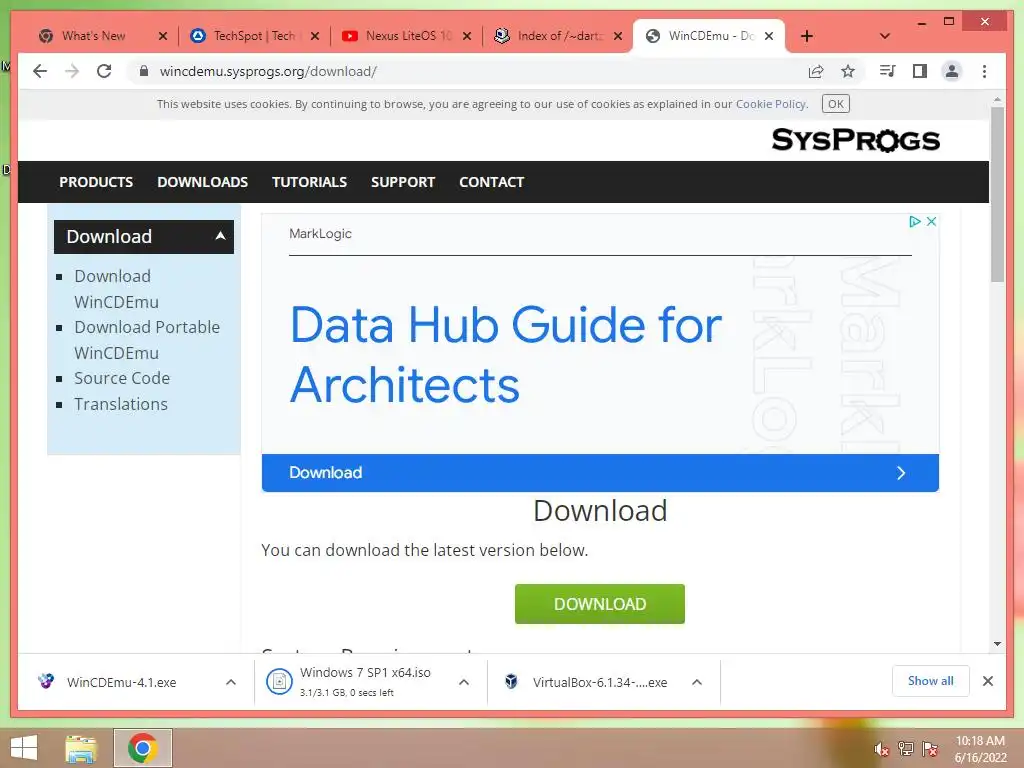Screen dimensions: 1024x768
Task: Click the Windows 7 ISO download icon
Action: (x=280, y=682)
